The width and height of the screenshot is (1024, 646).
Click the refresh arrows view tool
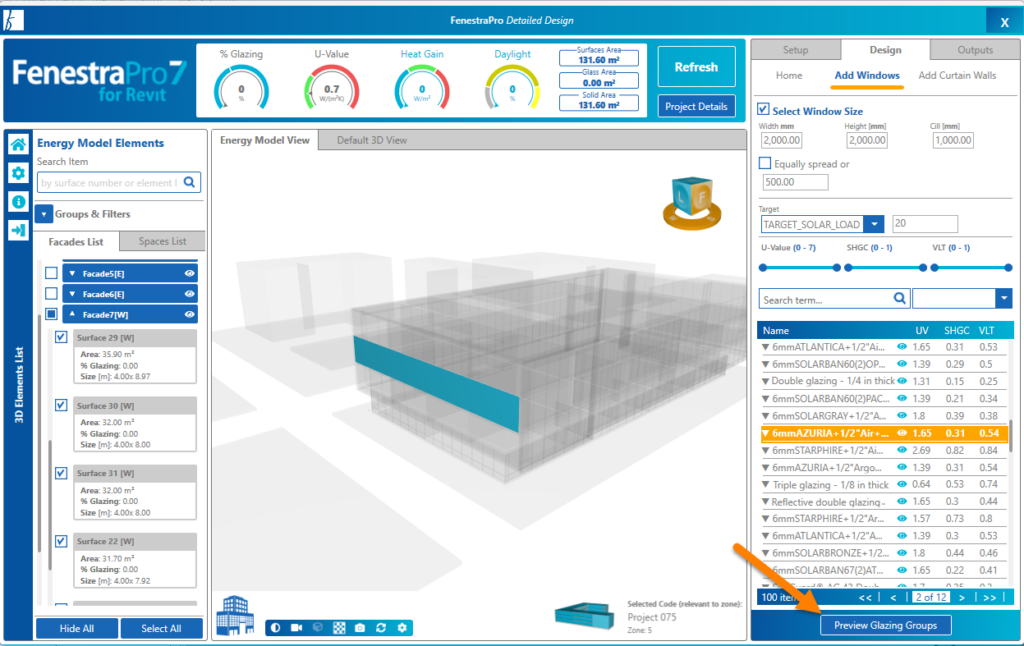(381, 628)
